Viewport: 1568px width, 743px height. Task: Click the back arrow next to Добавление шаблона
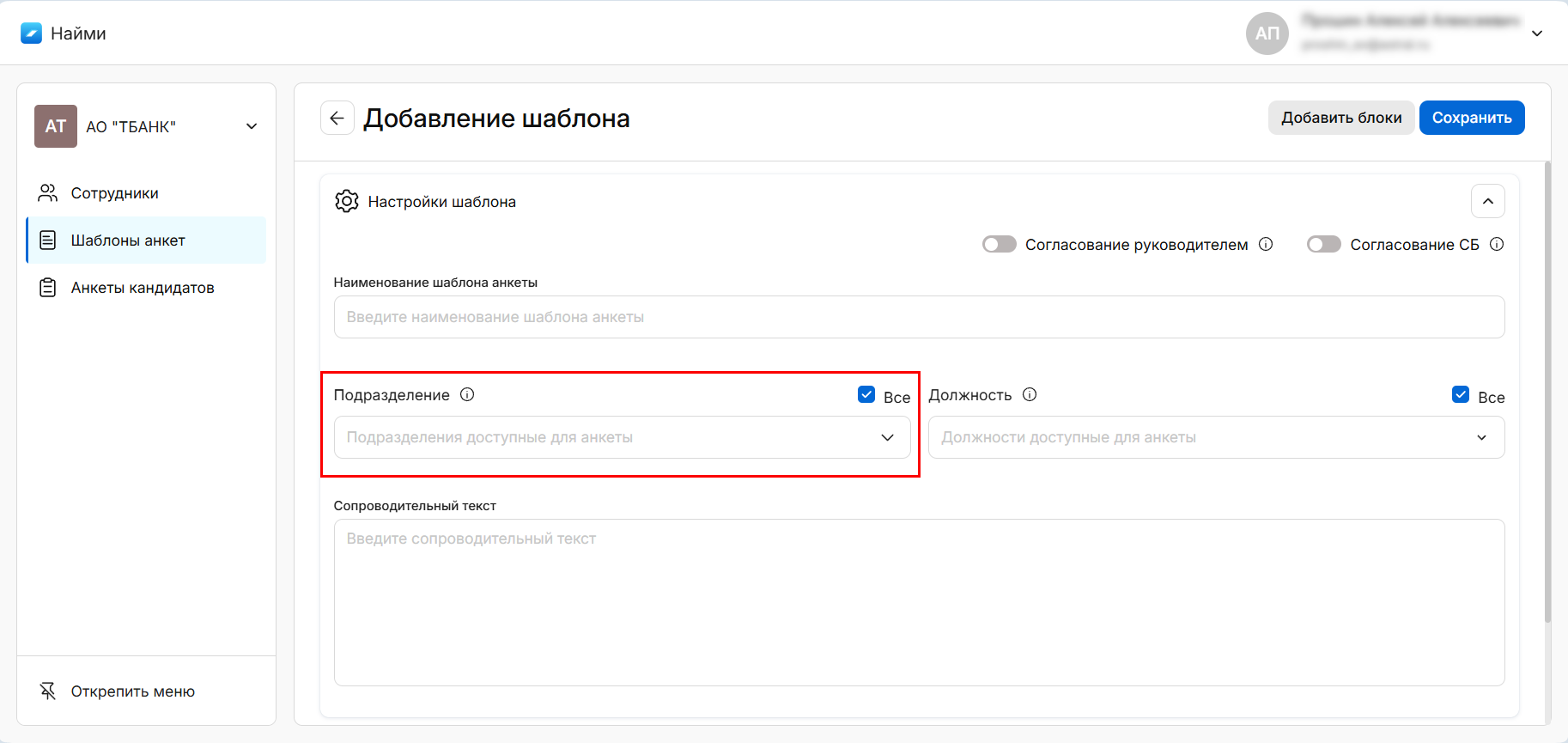click(337, 119)
